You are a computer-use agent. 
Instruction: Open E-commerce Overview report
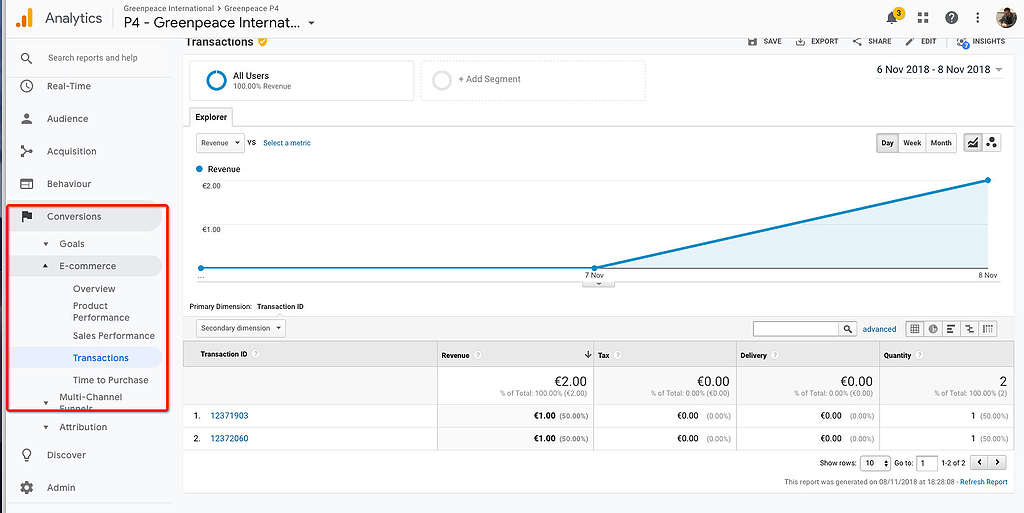coord(94,288)
